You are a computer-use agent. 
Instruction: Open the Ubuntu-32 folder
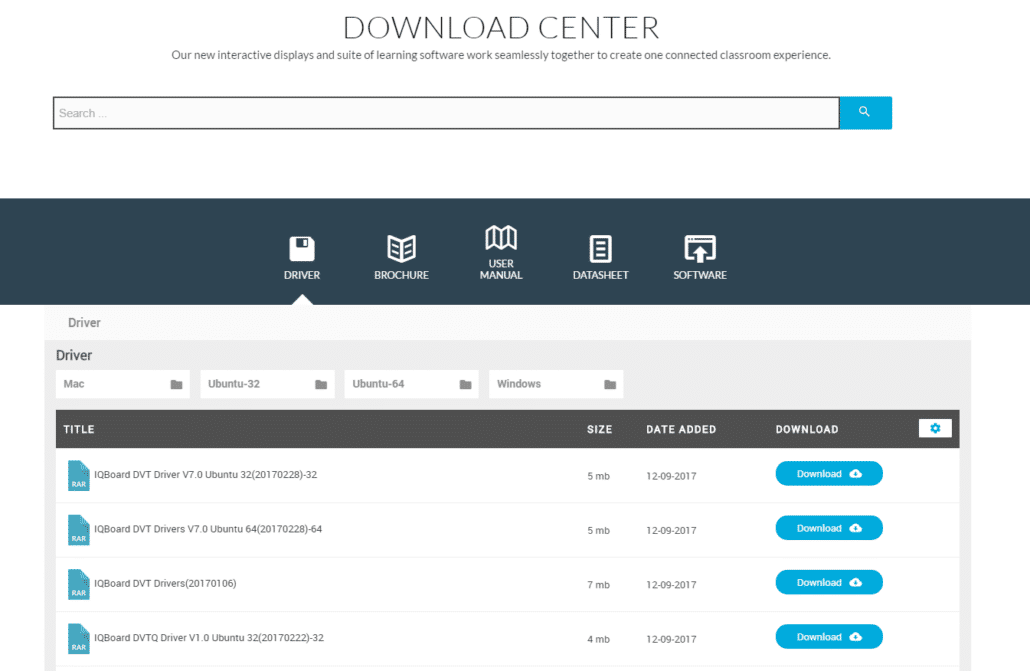(267, 384)
